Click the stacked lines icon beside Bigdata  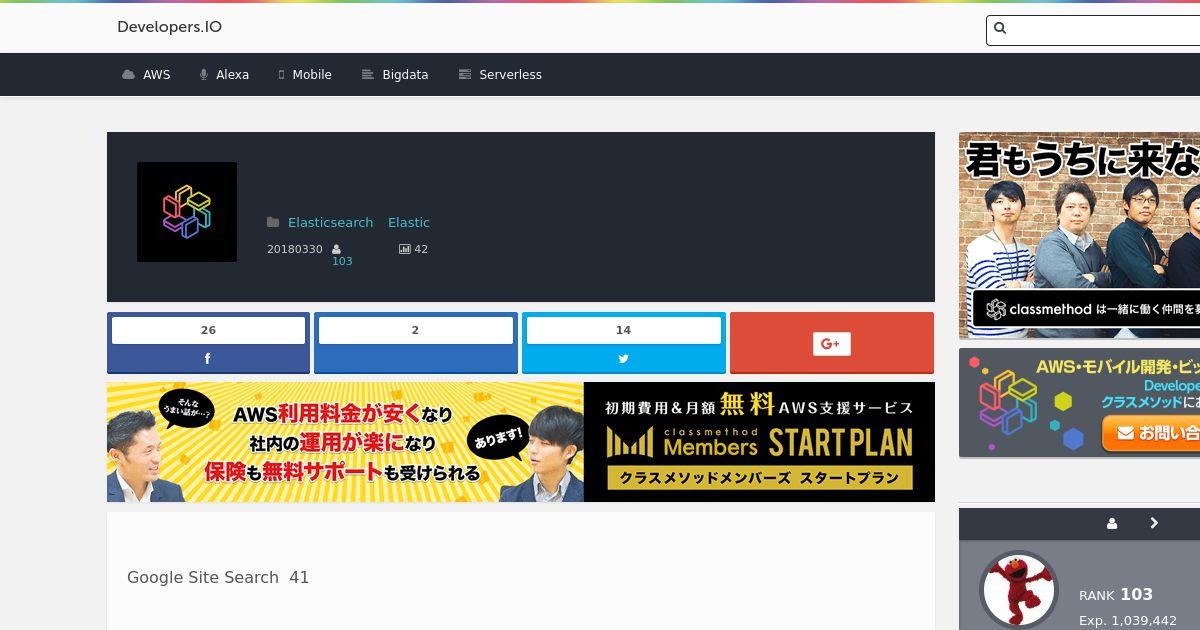[367, 75]
